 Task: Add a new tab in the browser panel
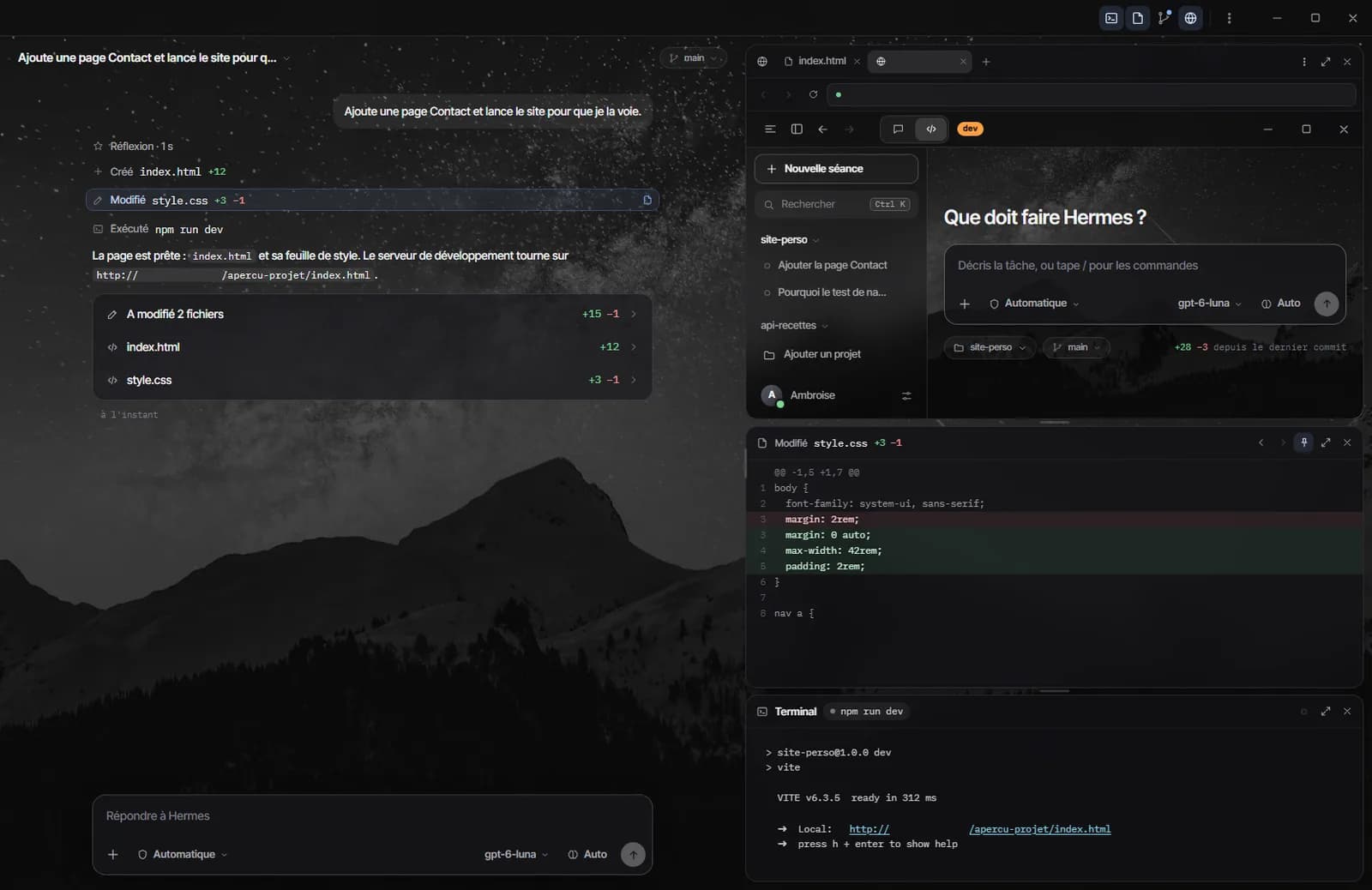[986, 62]
